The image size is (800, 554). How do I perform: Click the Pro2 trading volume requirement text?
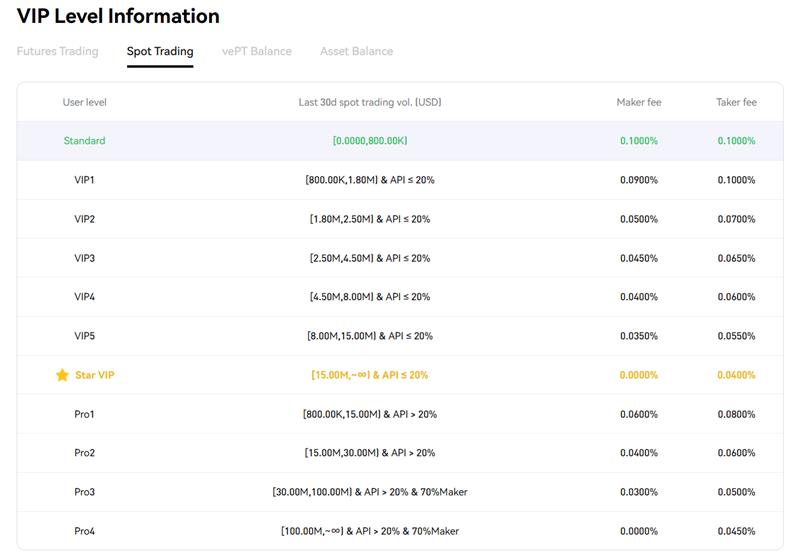[370, 453]
